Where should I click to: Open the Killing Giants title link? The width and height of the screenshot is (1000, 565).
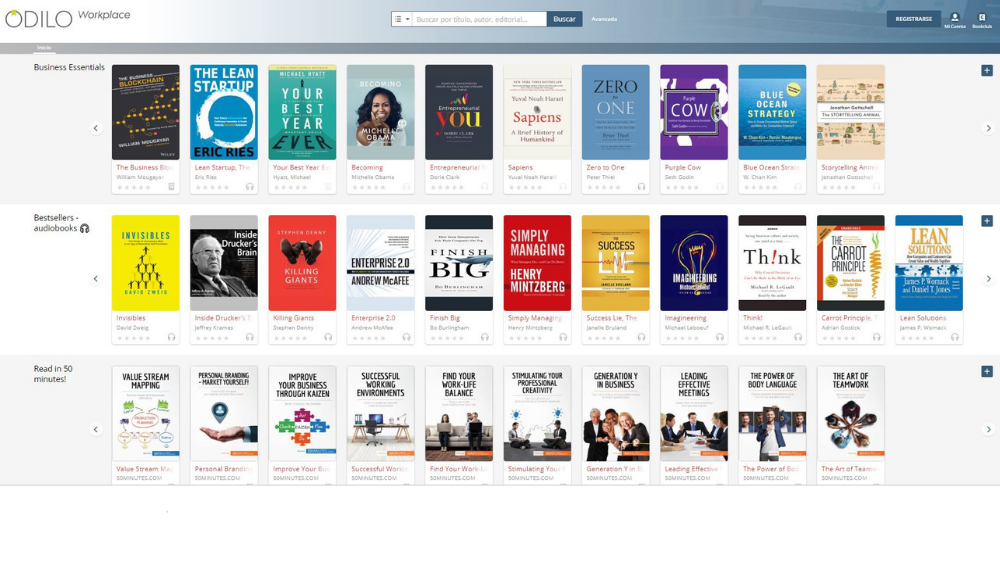click(293, 318)
